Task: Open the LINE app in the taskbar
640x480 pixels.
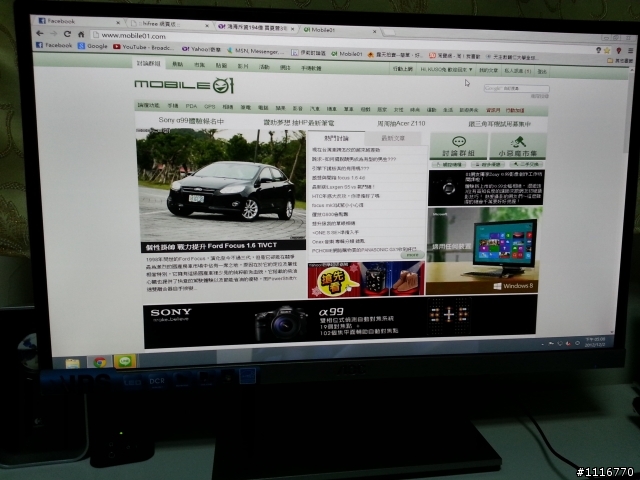Action: (125, 361)
